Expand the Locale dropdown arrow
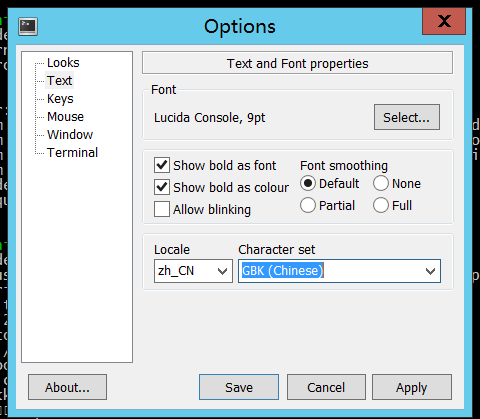 [x=222, y=271]
